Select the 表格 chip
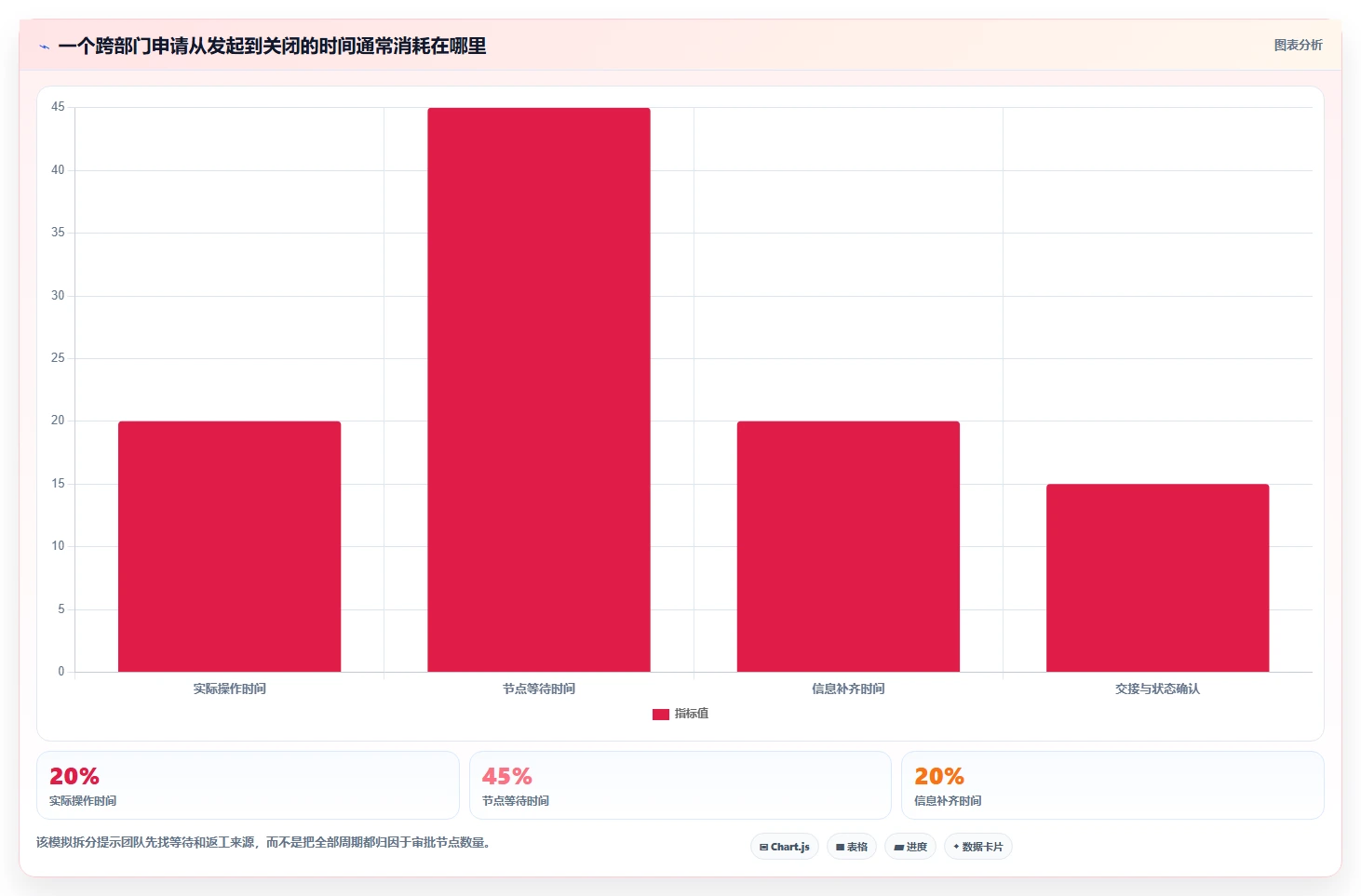 [x=852, y=847]
